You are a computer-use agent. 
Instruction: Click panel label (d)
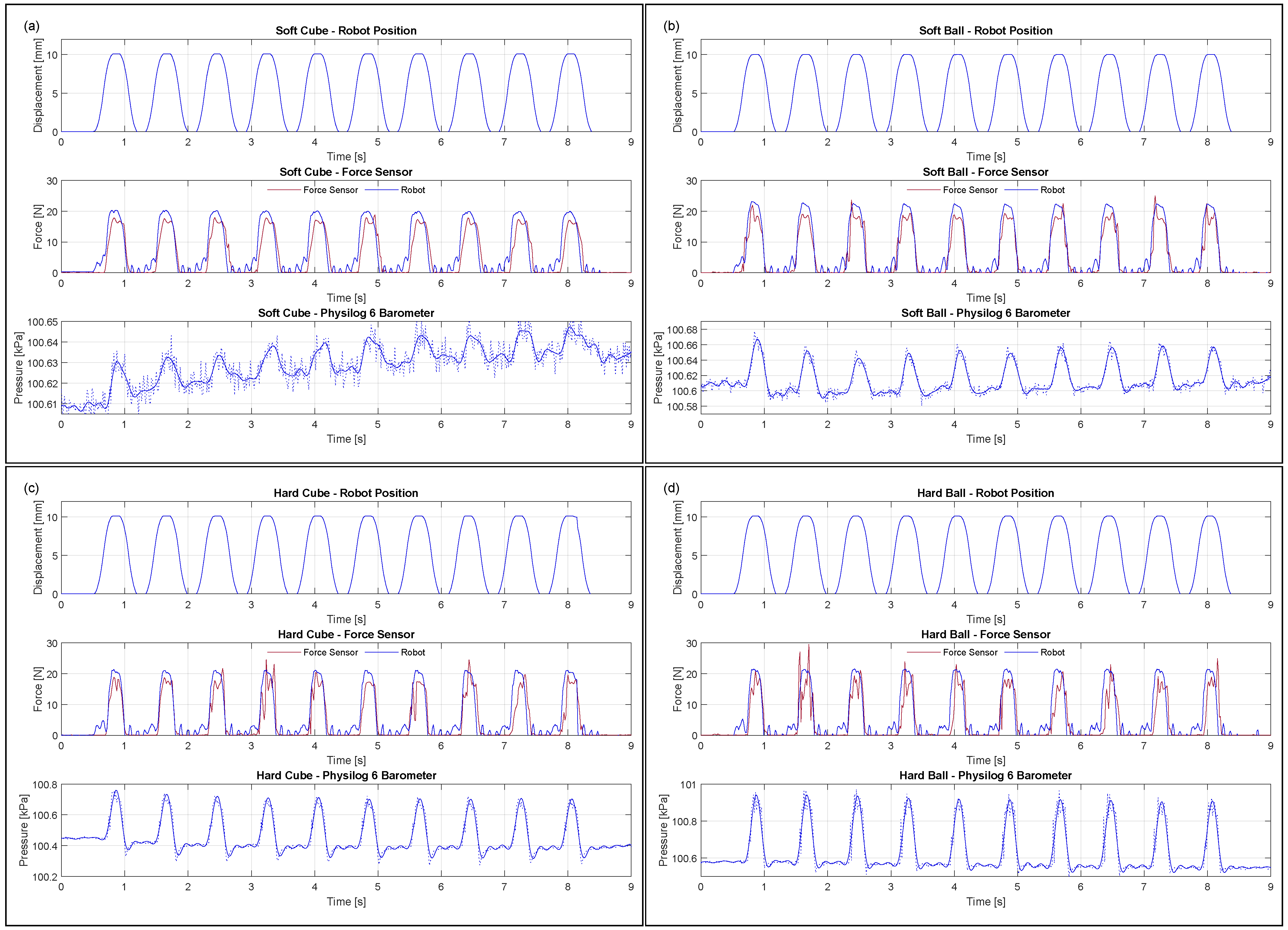671,488
